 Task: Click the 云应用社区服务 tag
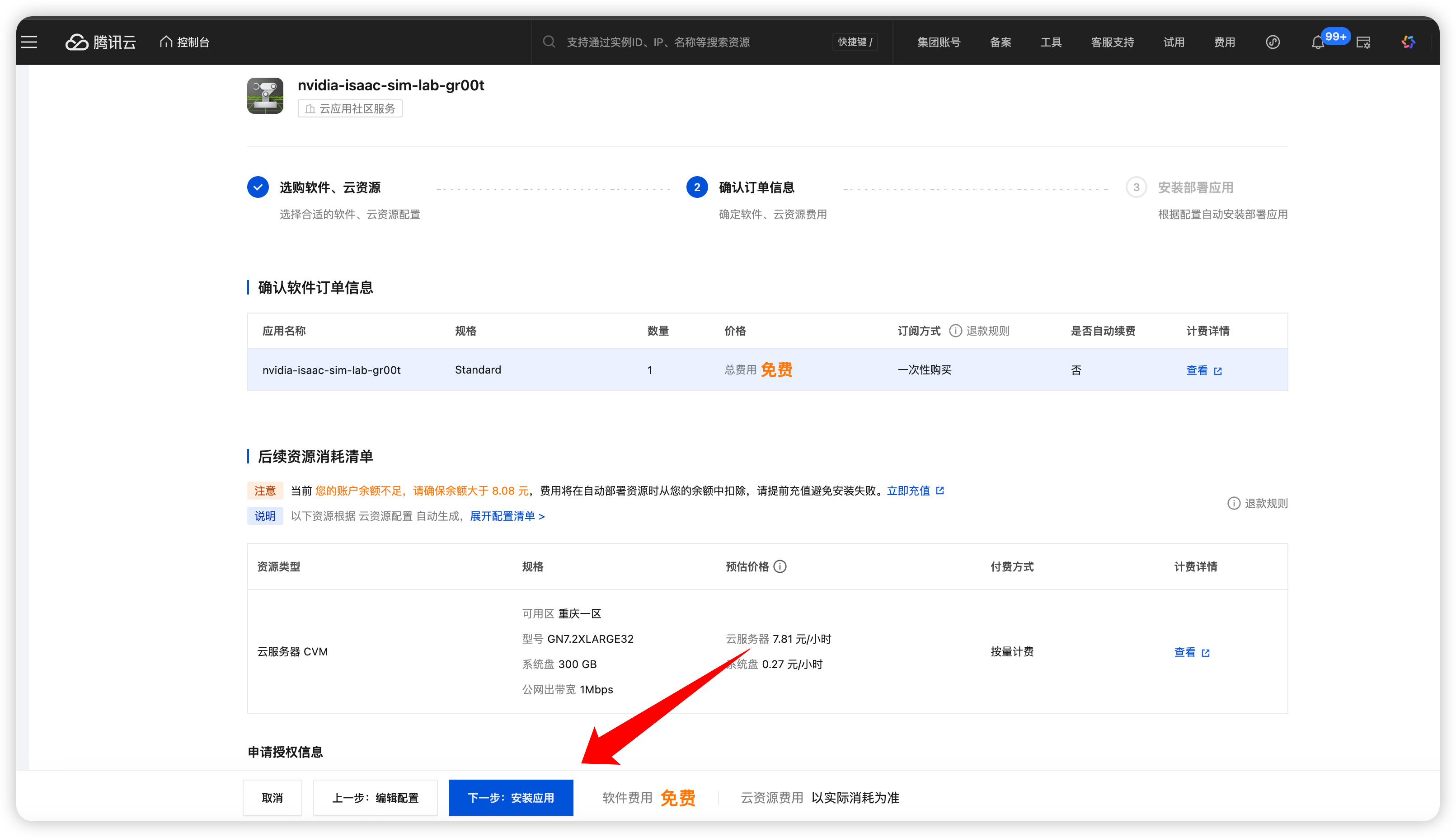pyautogui.click(x=350, y=109)
